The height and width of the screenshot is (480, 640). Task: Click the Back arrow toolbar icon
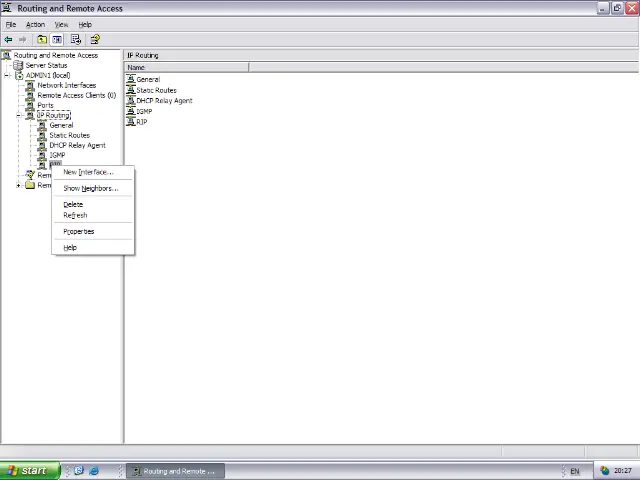click(8, 40)
